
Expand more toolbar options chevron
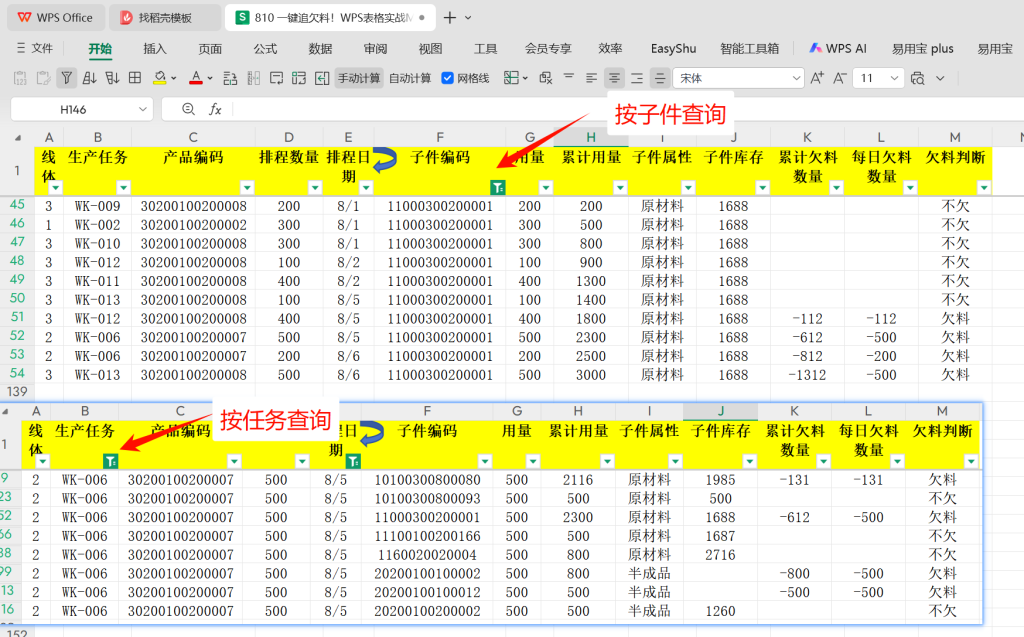(x=940, y=78)
